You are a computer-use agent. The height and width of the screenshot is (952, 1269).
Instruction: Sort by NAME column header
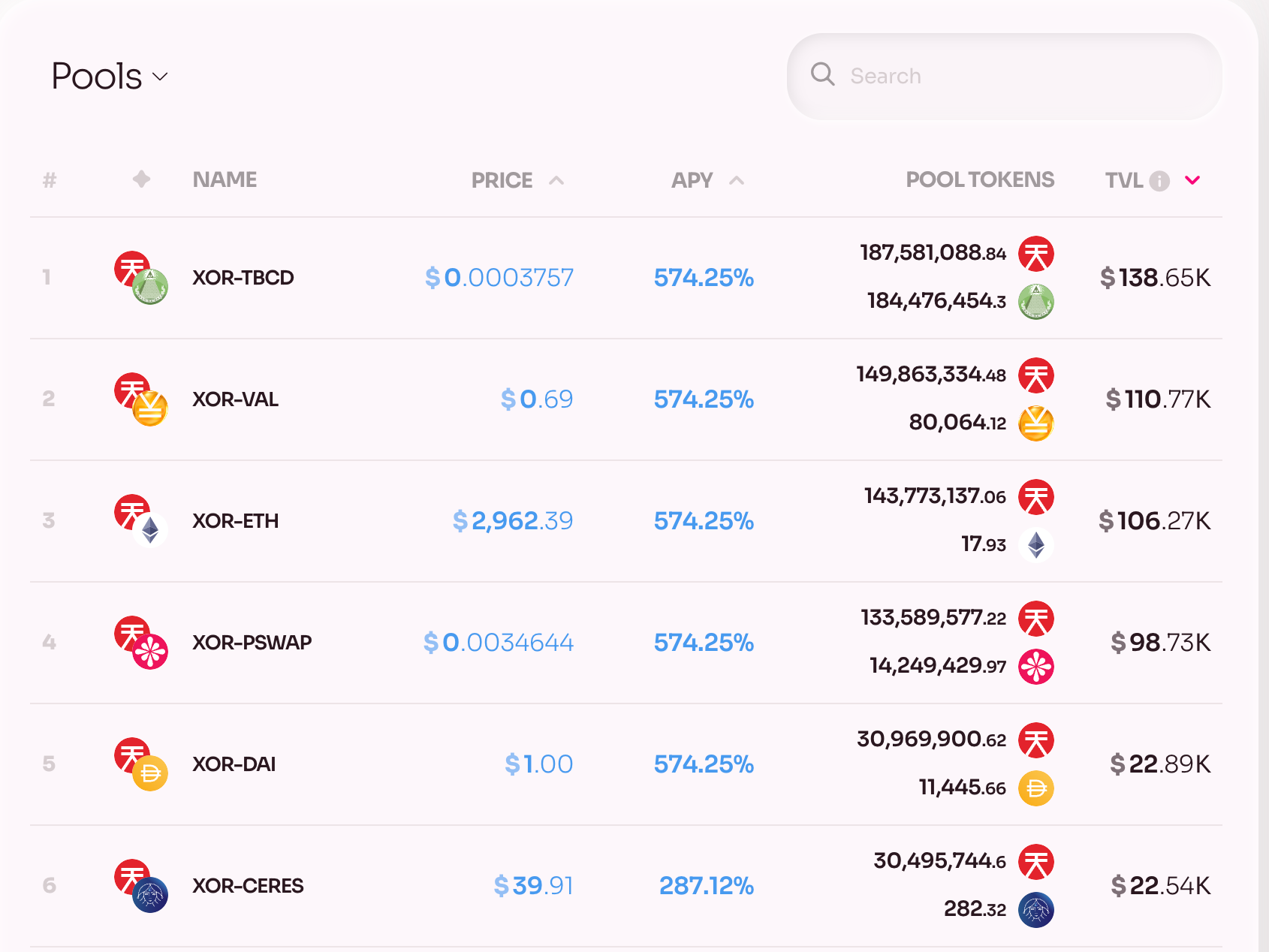pyautogui.click(x=225, y=179)
